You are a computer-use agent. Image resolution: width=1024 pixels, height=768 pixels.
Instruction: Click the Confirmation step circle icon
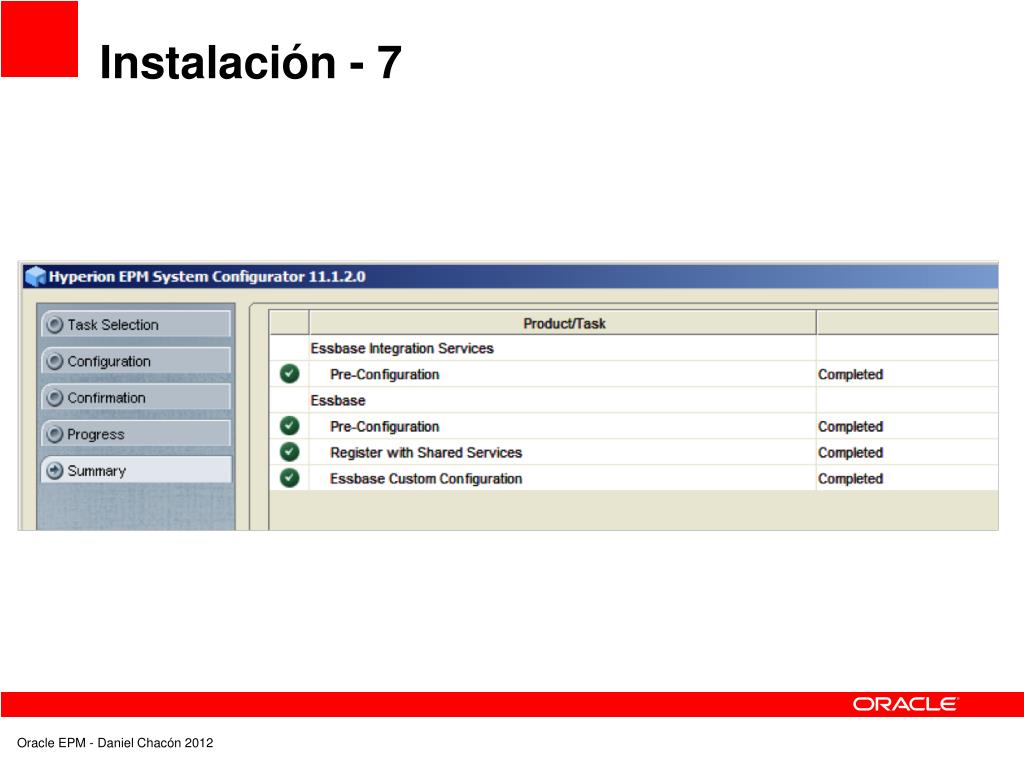click(x=56, y=398)
